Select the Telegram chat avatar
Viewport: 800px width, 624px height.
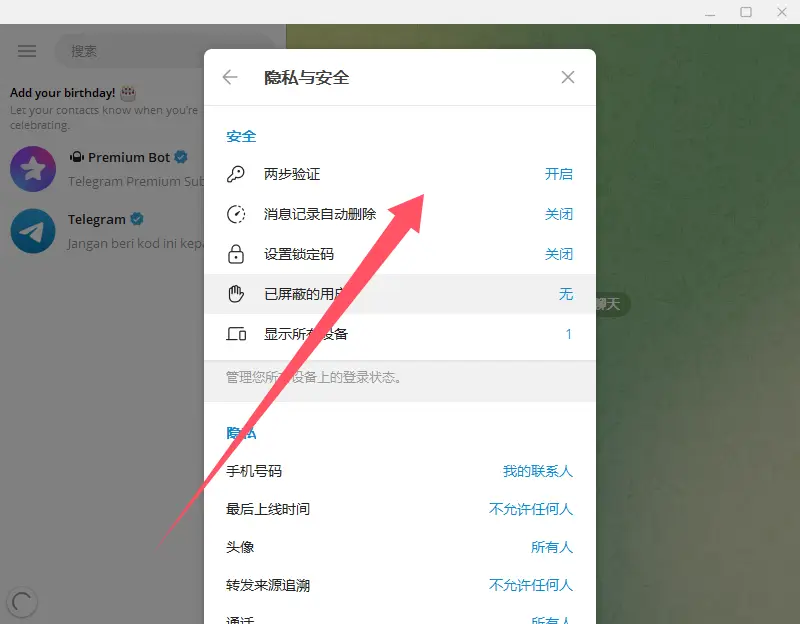32,231
